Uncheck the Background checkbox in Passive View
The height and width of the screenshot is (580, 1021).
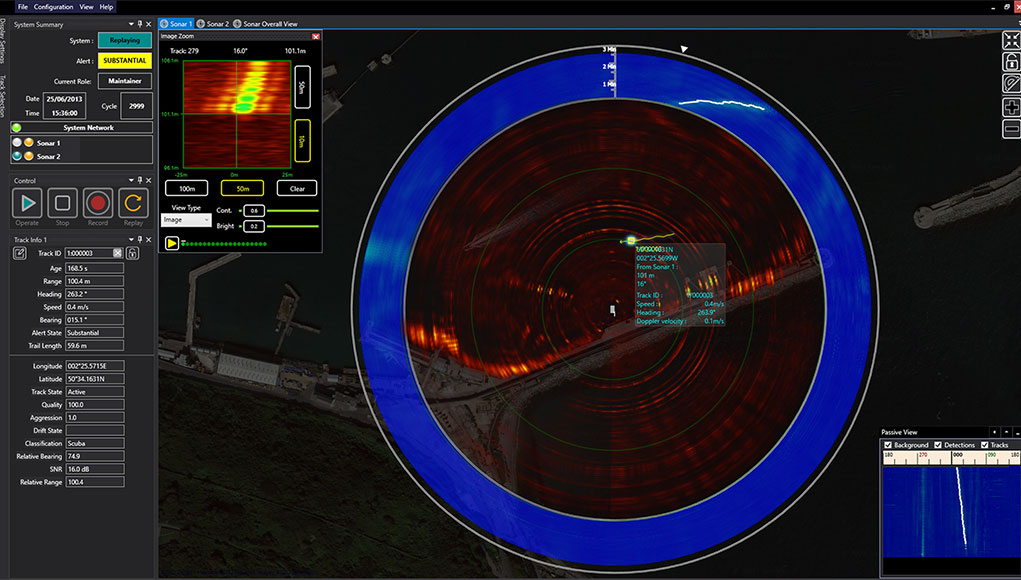[x=887, y=445]
